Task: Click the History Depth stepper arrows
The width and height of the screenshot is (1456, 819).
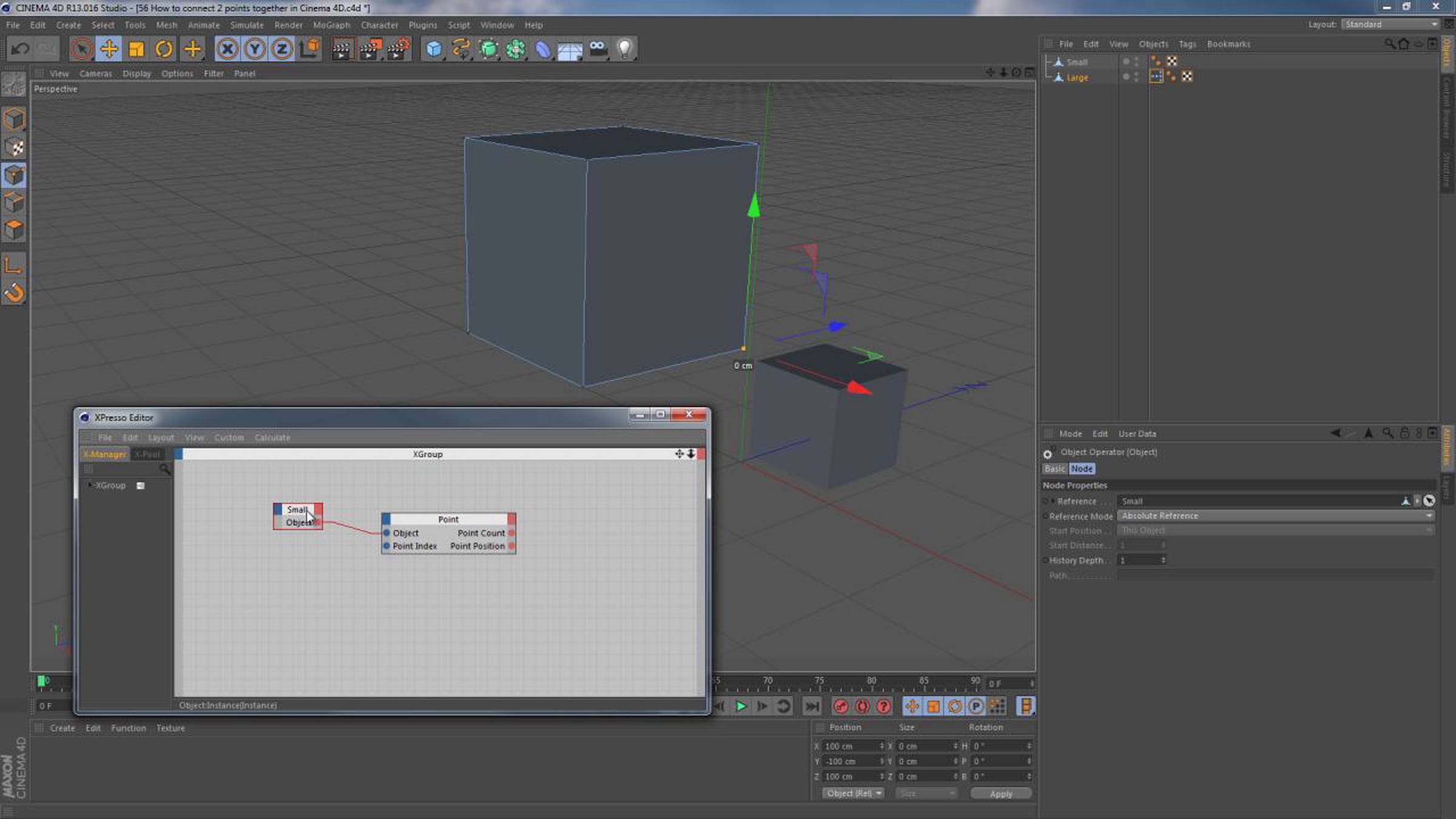Action: [x=1163, y=561]
